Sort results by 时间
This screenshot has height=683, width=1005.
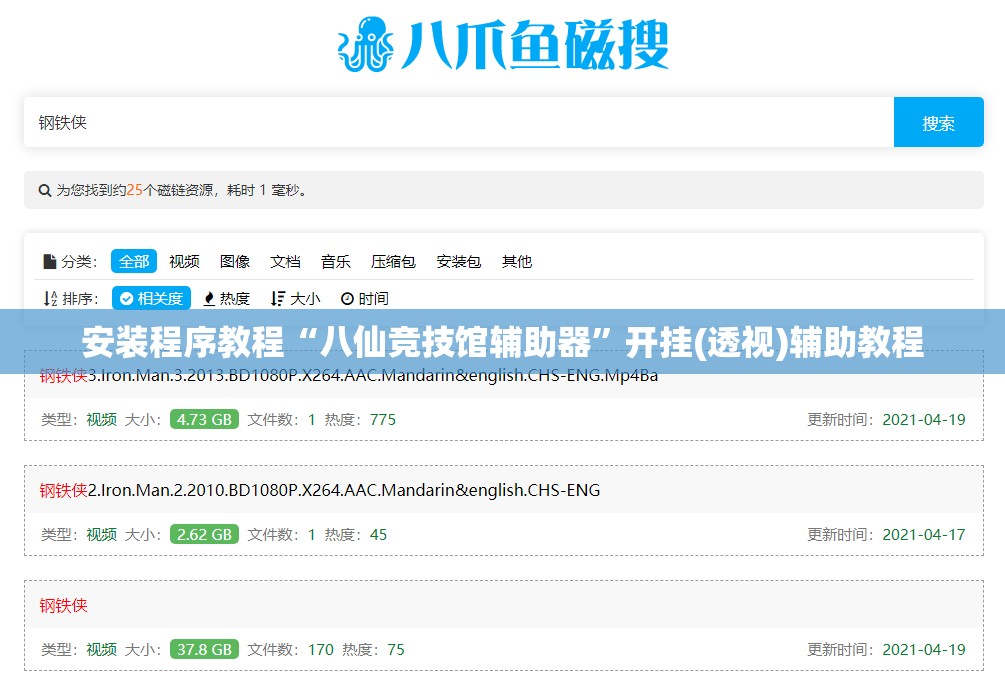(x=365, y=299)
